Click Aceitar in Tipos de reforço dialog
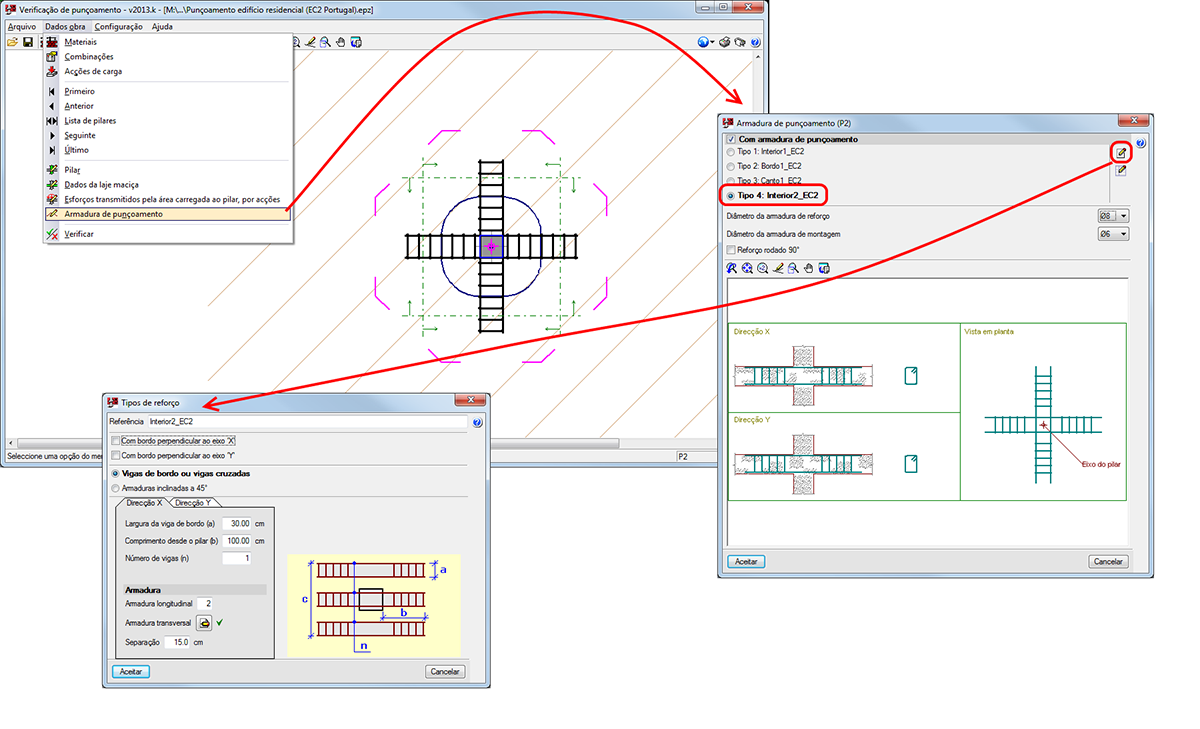This screenshot has width=1200, height=729. [x=130, y=672]
